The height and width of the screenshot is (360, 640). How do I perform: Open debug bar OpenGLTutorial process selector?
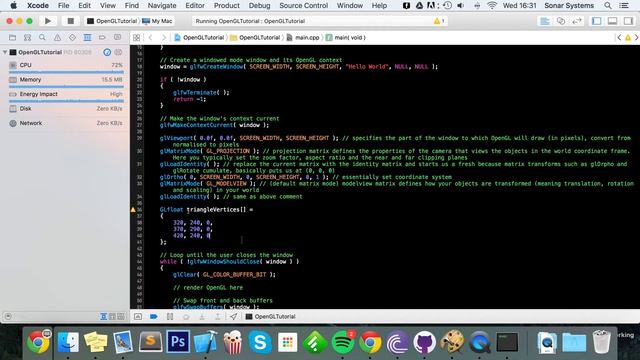270,316
